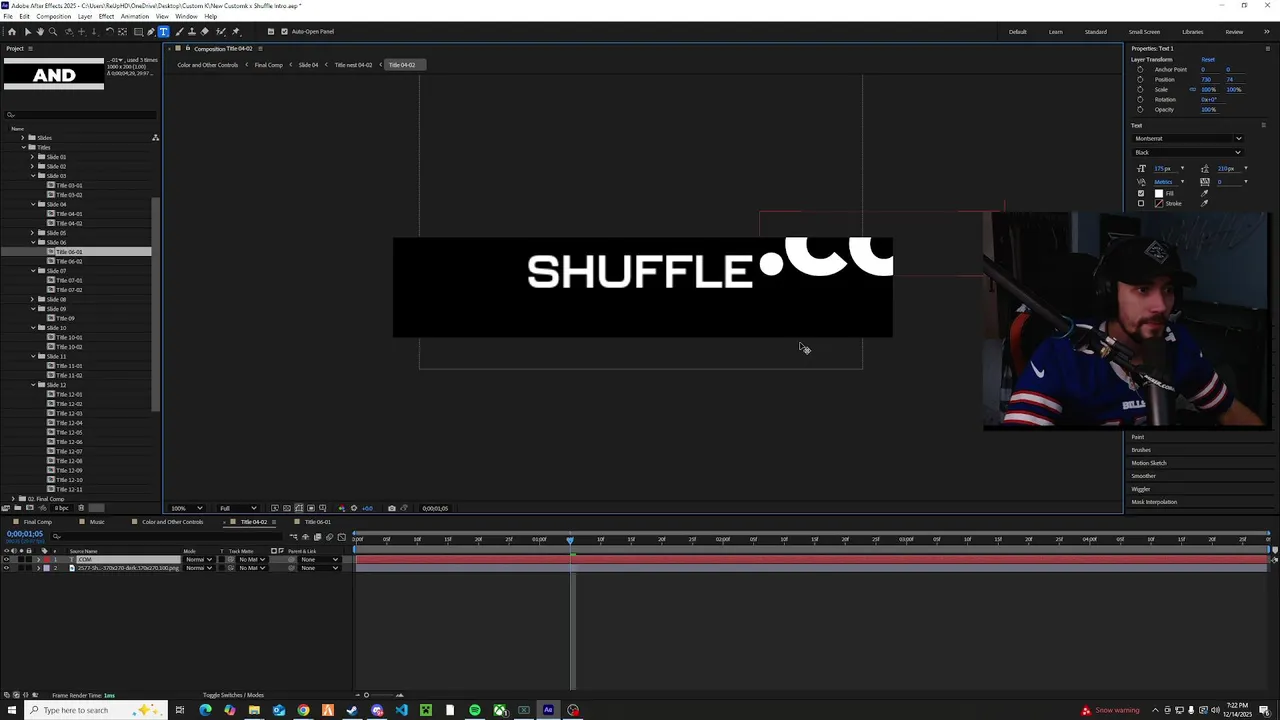Click the red label color of layer 1
Image resolution: width=1280 pixels, height=720 pixels.
click(x=46, y=559)
